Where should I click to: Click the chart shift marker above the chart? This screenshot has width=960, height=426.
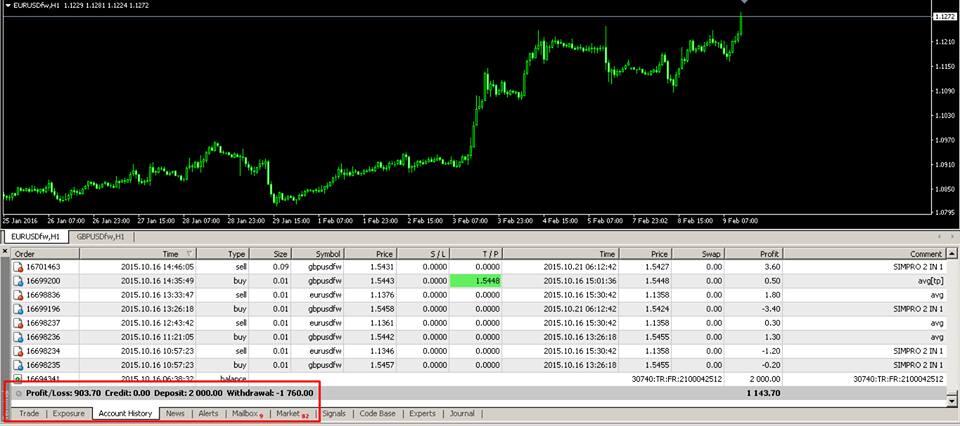(744, 2)
